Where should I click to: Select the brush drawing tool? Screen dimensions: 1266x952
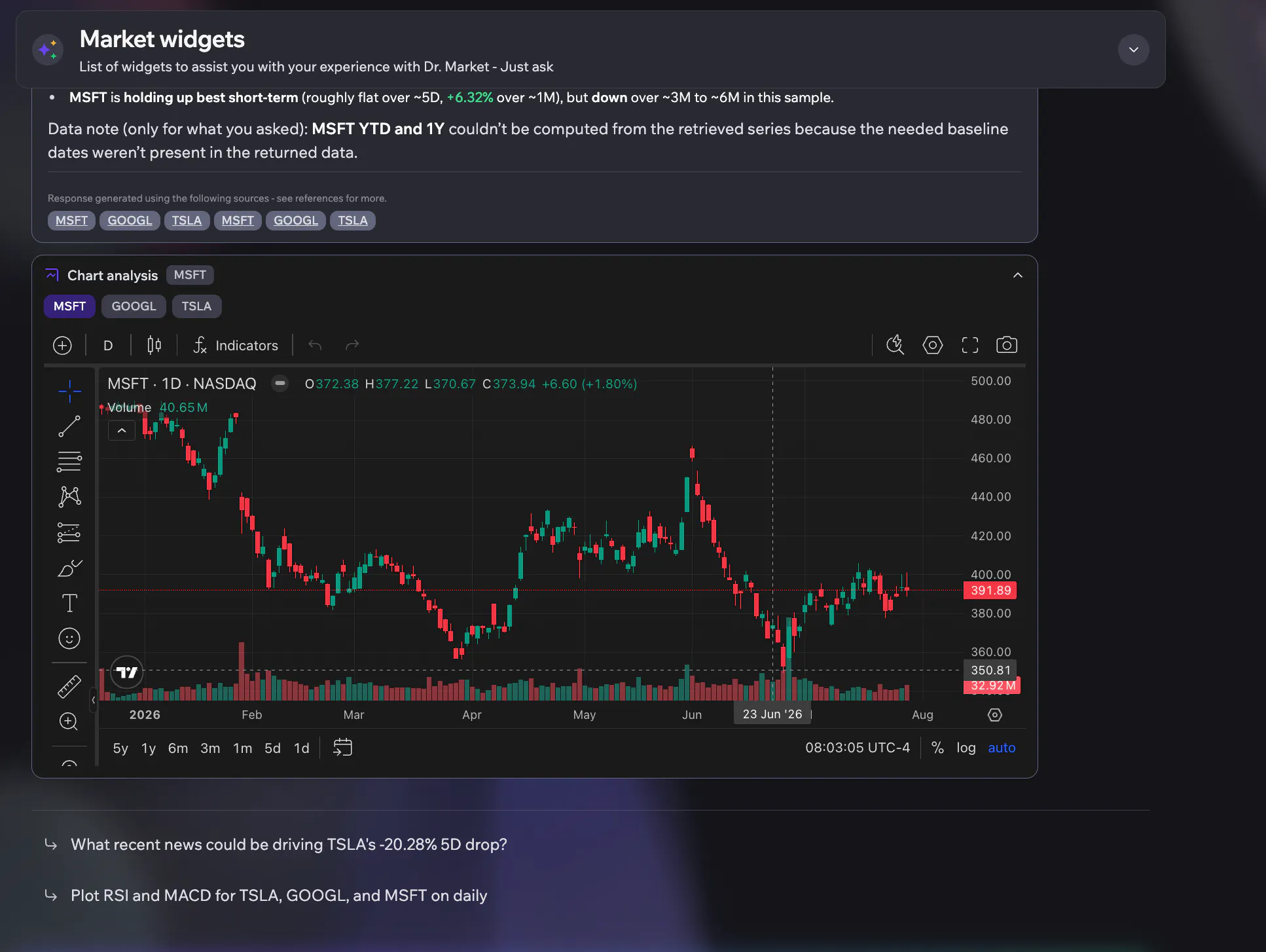(x=69, y=568)
